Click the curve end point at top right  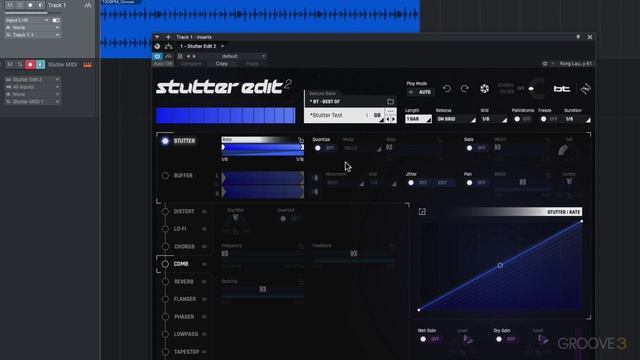pyautogui.click(x=581, y=221)
